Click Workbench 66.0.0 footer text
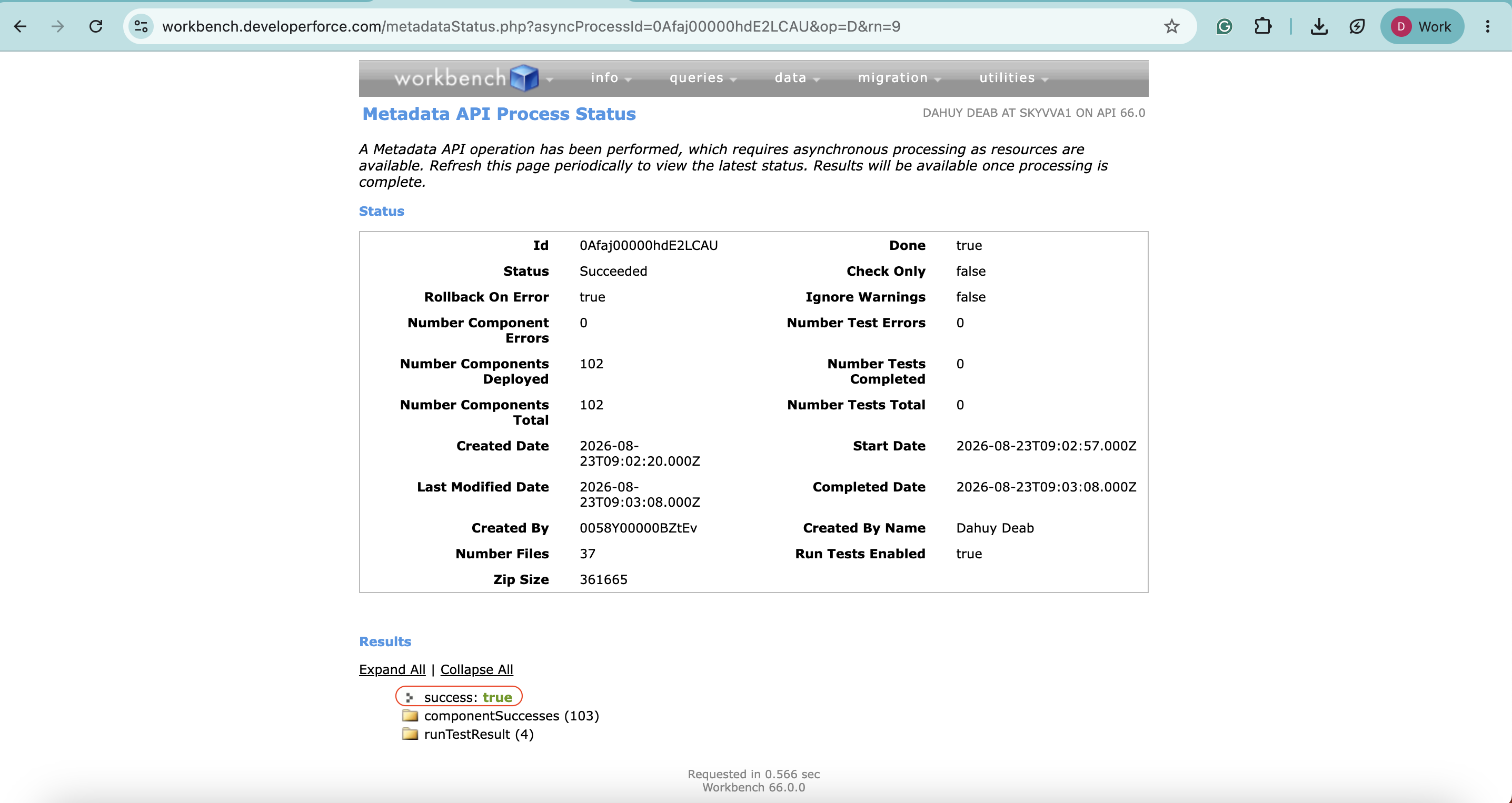1512x803 pixels. (754, 787)
